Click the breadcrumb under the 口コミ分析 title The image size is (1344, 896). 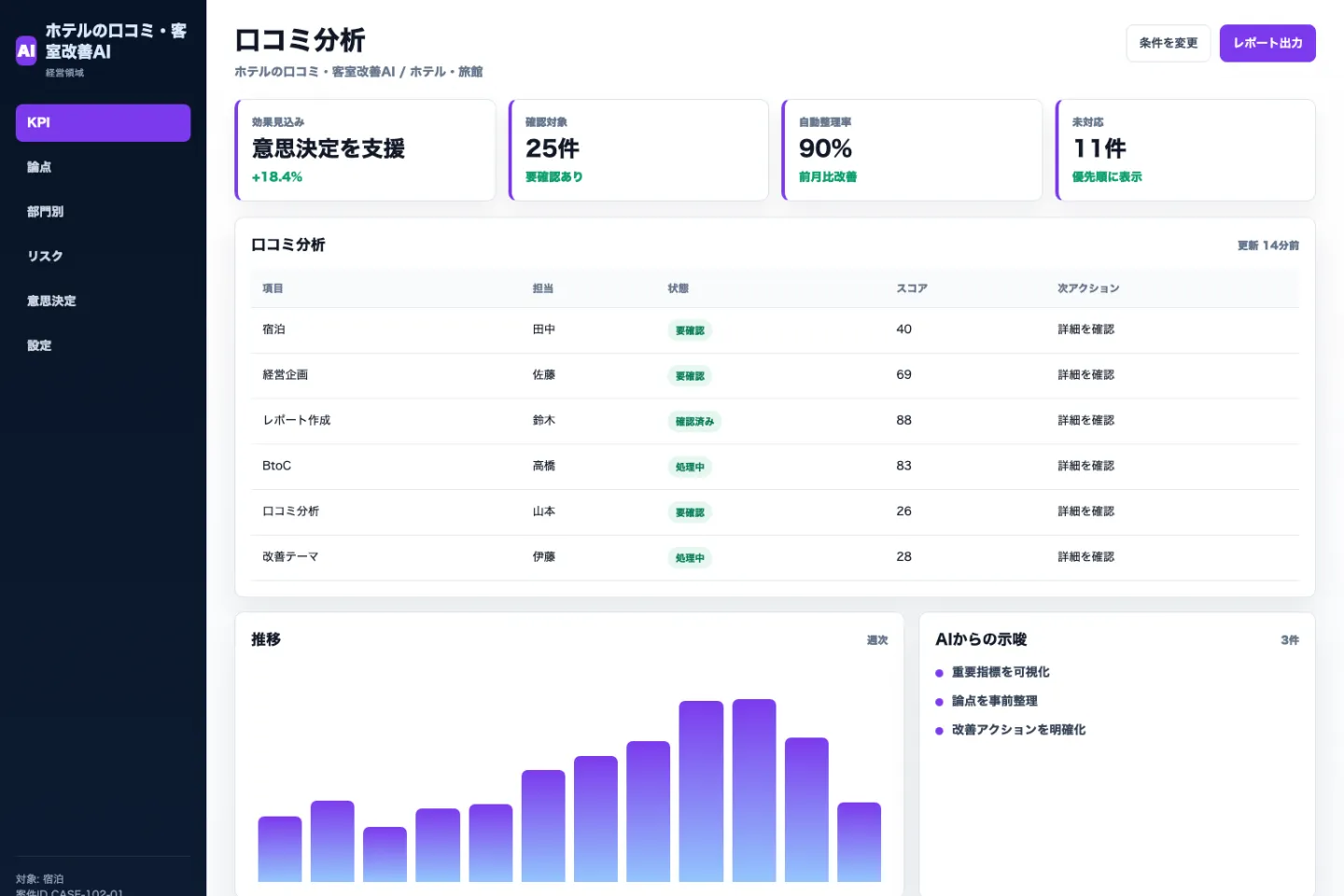(358, 72)
